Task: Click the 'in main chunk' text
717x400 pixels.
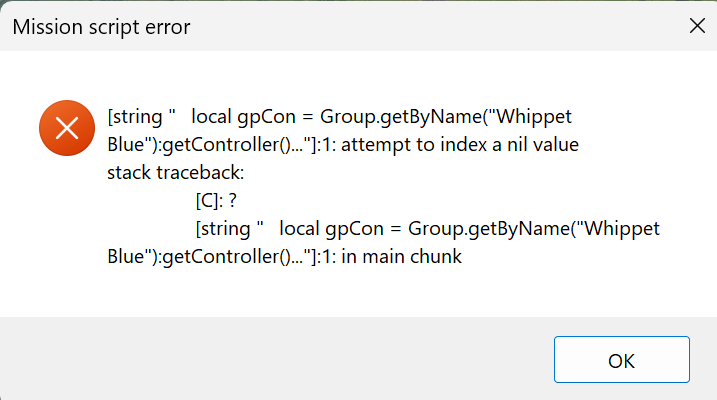Action: pyautogui.click(x=401, y=256)
